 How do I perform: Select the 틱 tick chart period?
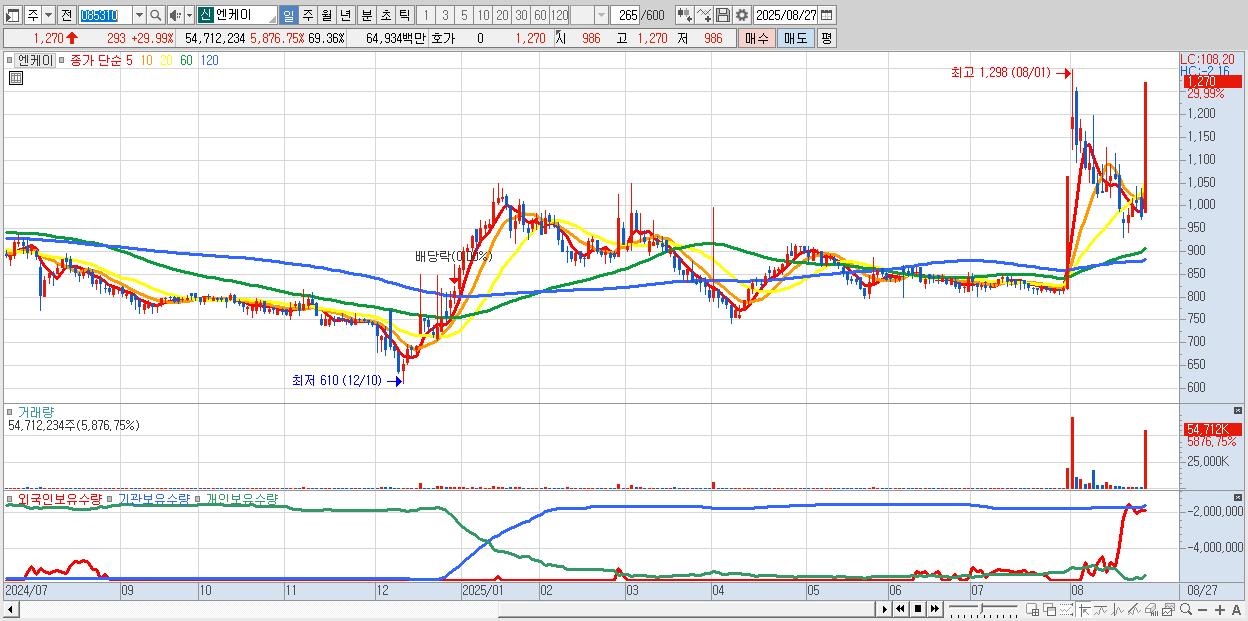click(x=404, y=15)
